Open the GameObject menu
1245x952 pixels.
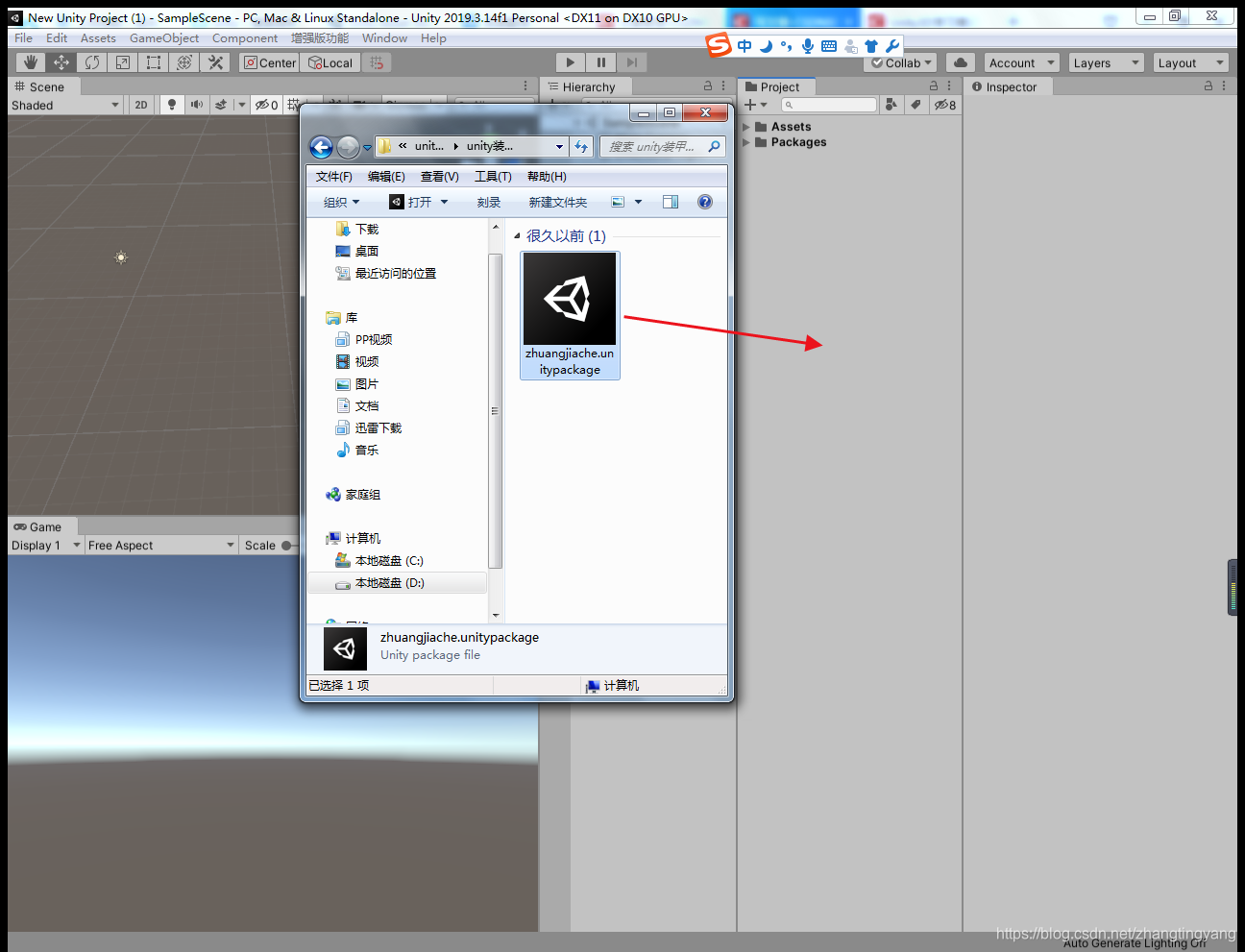[164, 38]
